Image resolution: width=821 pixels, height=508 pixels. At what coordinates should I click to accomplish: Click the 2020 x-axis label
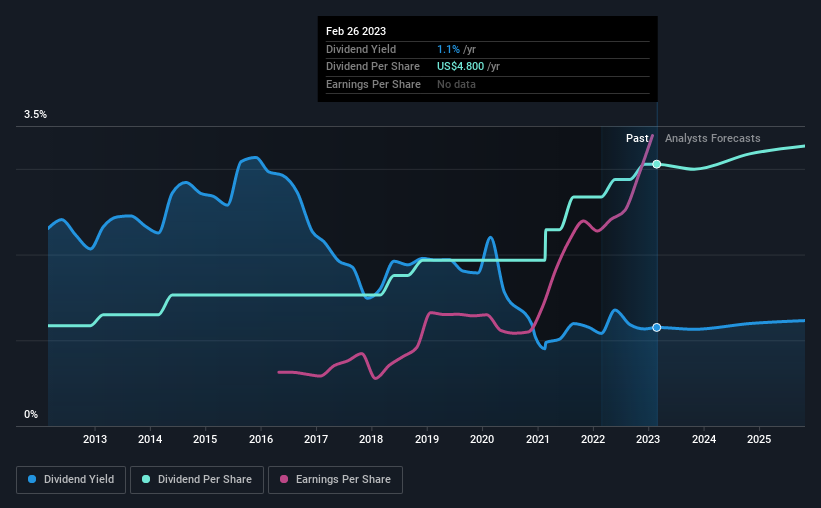(x=482, y=439)
